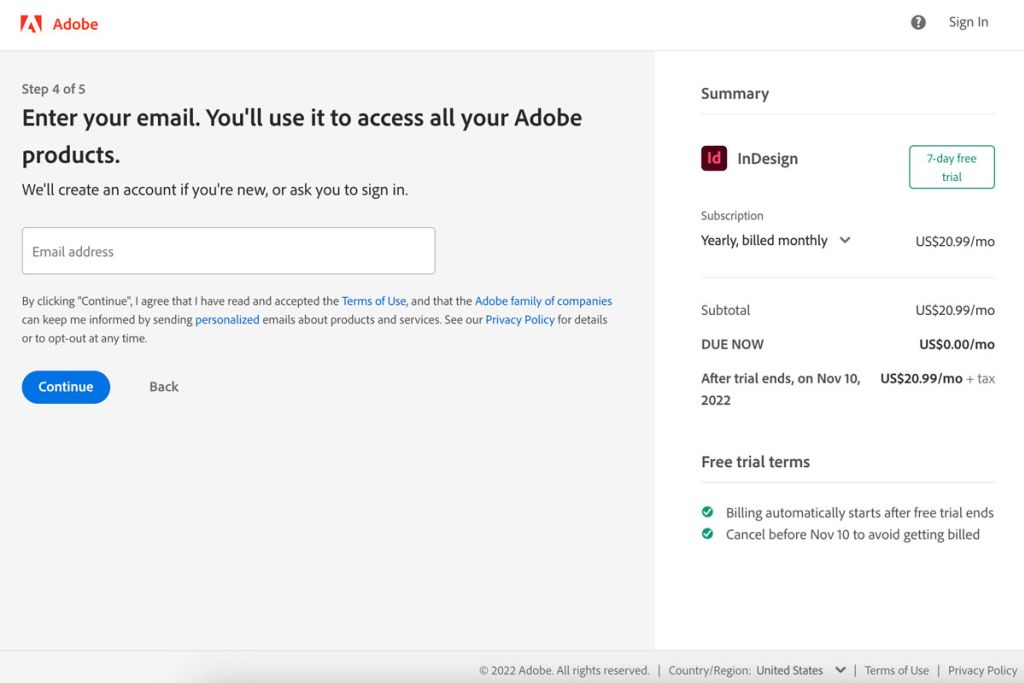Click the Adobe wordmark text
Viewport: 1024px width, 683px height.
75,24
